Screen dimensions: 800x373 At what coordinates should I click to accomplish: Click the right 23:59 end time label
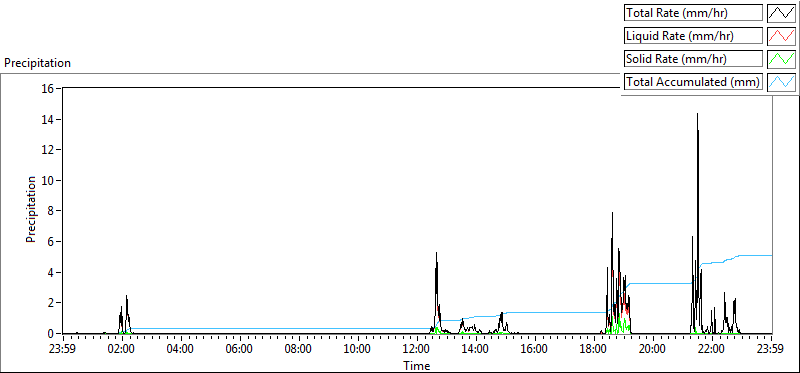pyautogui.click(x=771, y=350)
